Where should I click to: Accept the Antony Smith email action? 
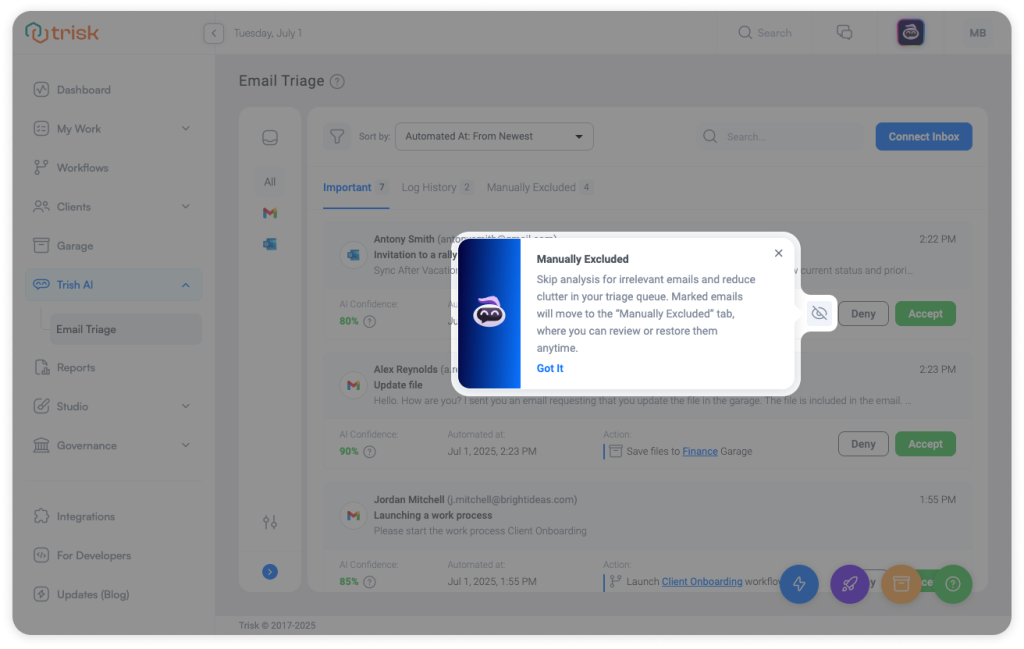tap(925, 313)
